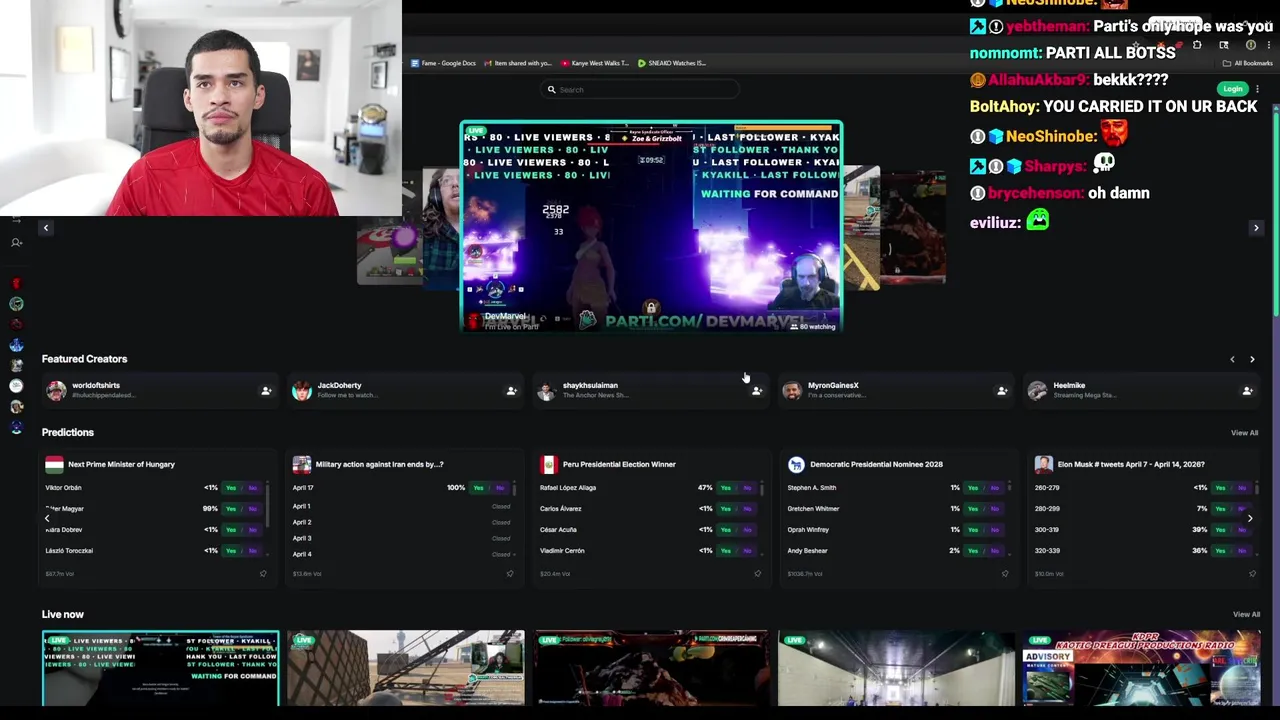The height and width of the screenshot is (720, 1280).
Task: Open KDPR radio Live now thumbnail
Action: click(x=1141, y=668)
